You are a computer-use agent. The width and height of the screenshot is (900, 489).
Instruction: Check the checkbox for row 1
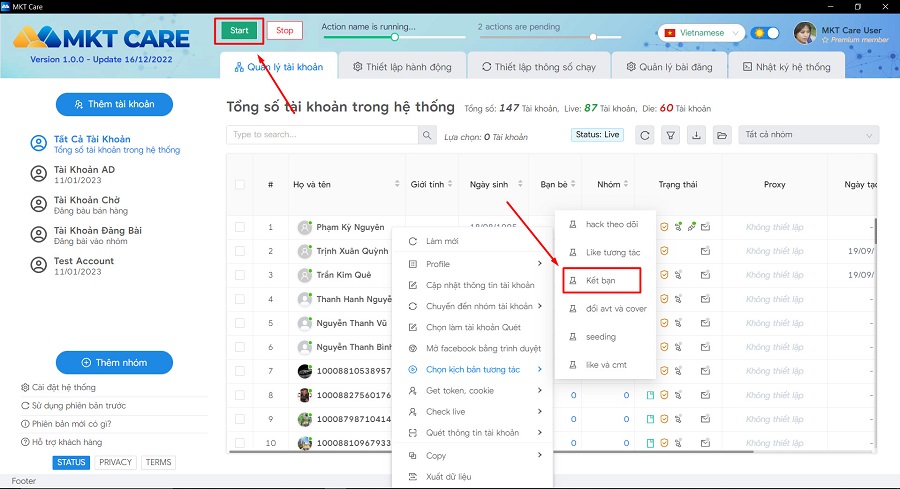click(240, 227)
